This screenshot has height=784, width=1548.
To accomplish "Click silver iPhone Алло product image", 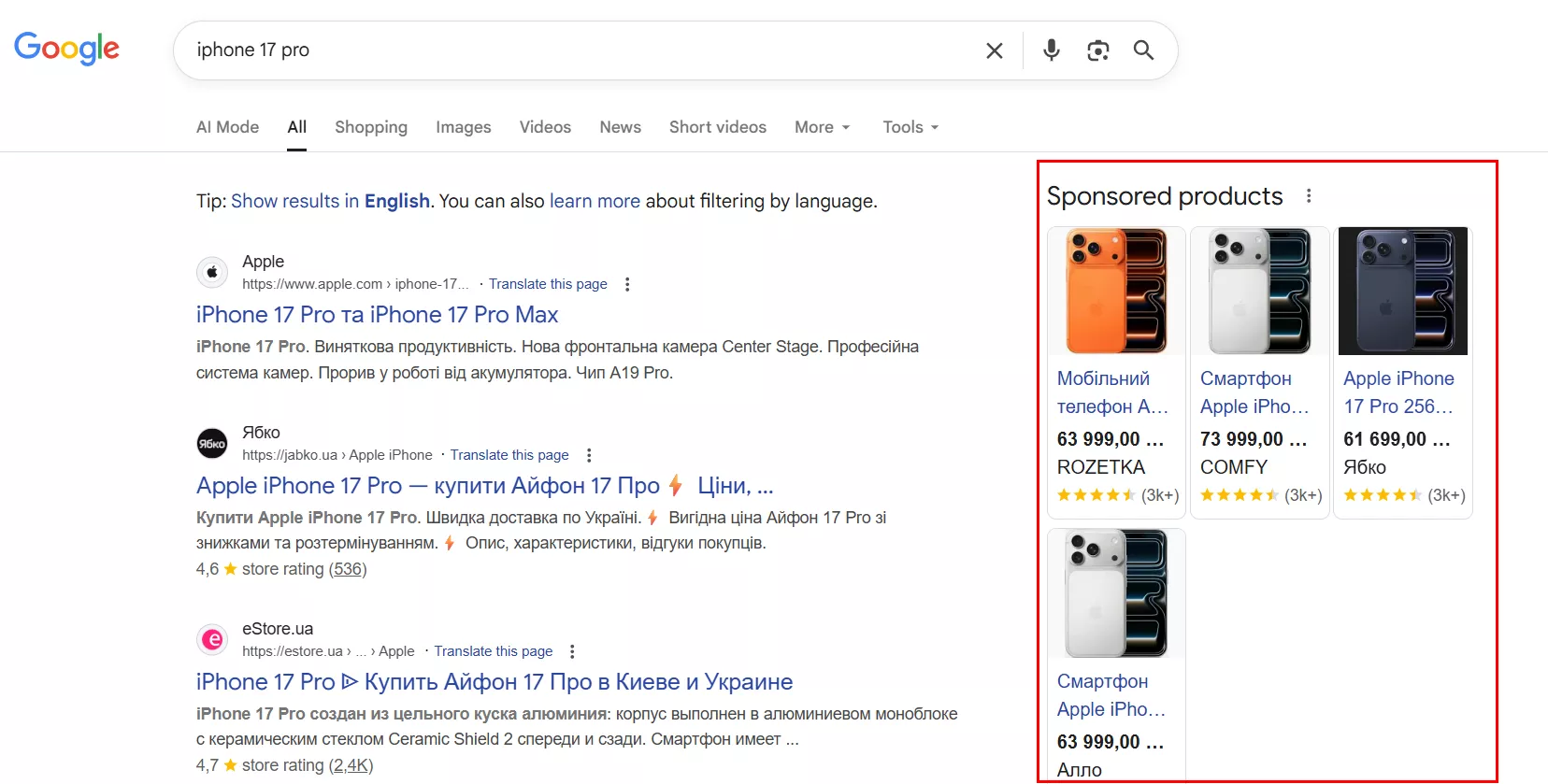I will [x=1117, y=593].
